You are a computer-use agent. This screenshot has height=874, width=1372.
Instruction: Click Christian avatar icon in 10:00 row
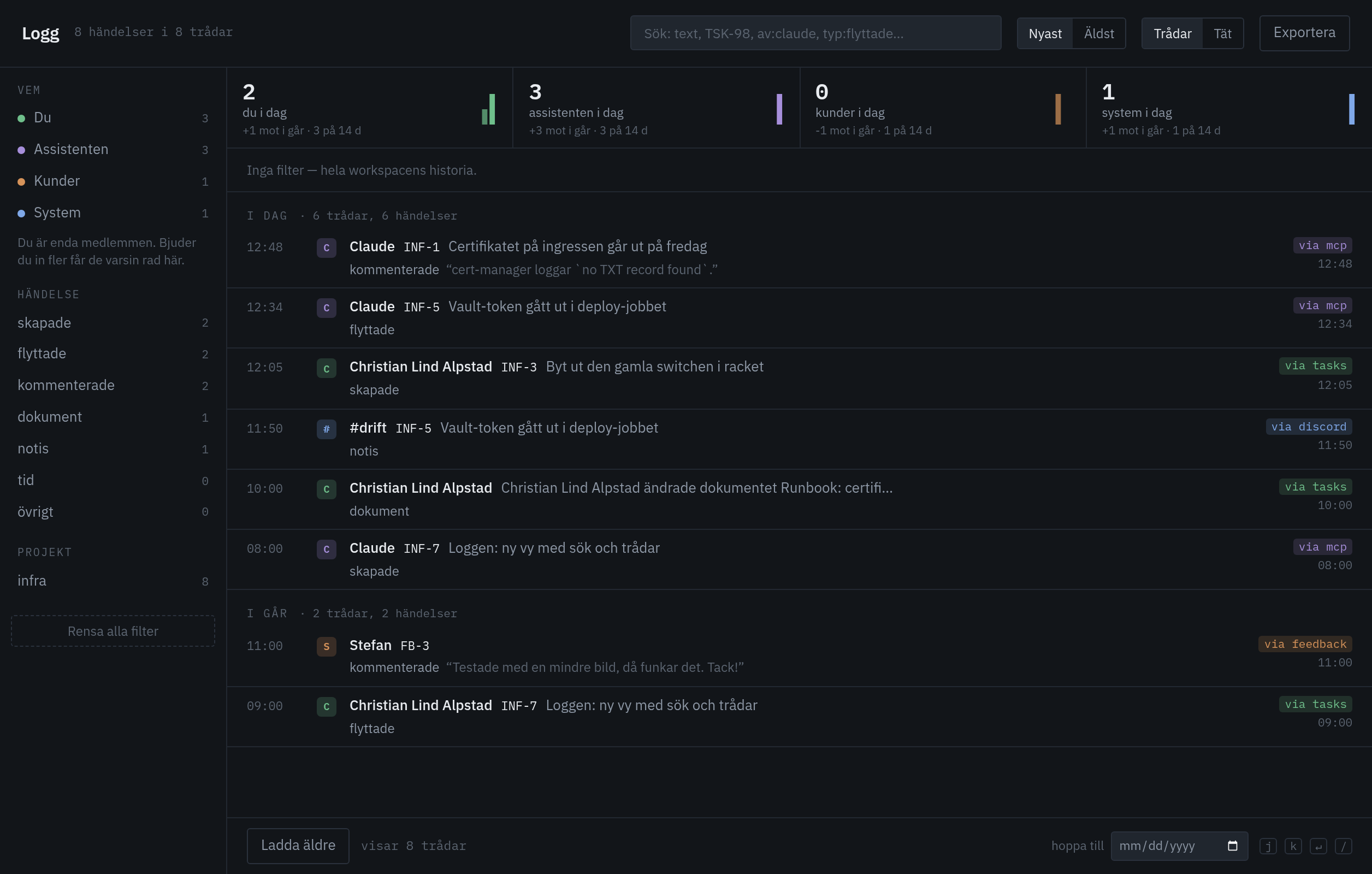[x=327, y=489]
